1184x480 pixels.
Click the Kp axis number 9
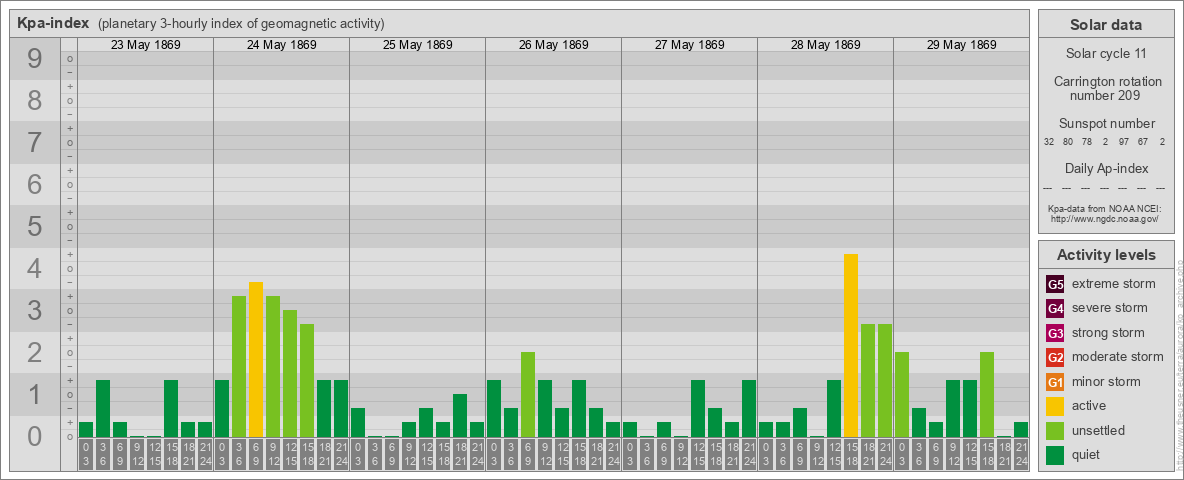35,59
